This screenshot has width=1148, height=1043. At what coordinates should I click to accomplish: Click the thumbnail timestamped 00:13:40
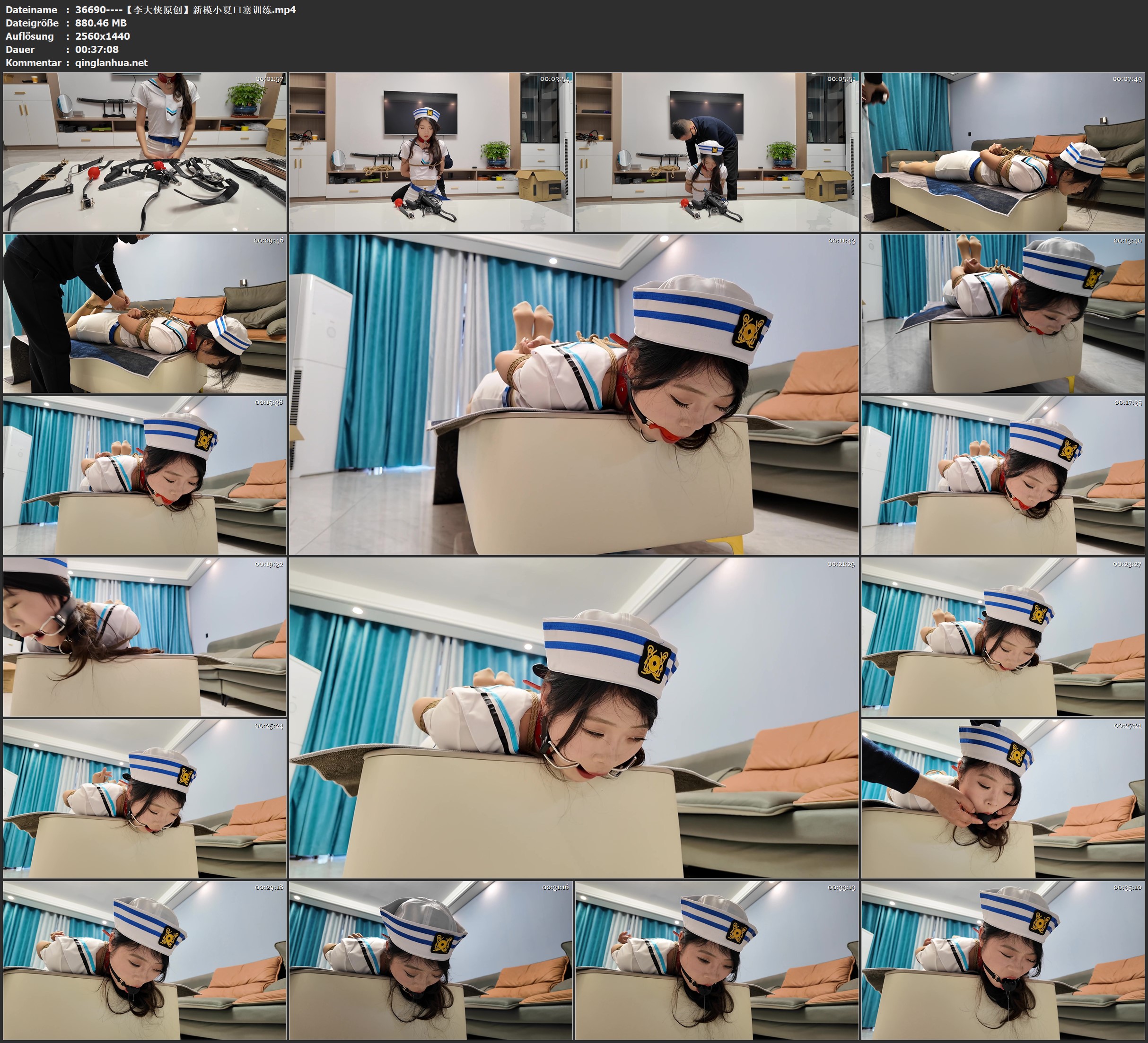(x=1003, y=313)
